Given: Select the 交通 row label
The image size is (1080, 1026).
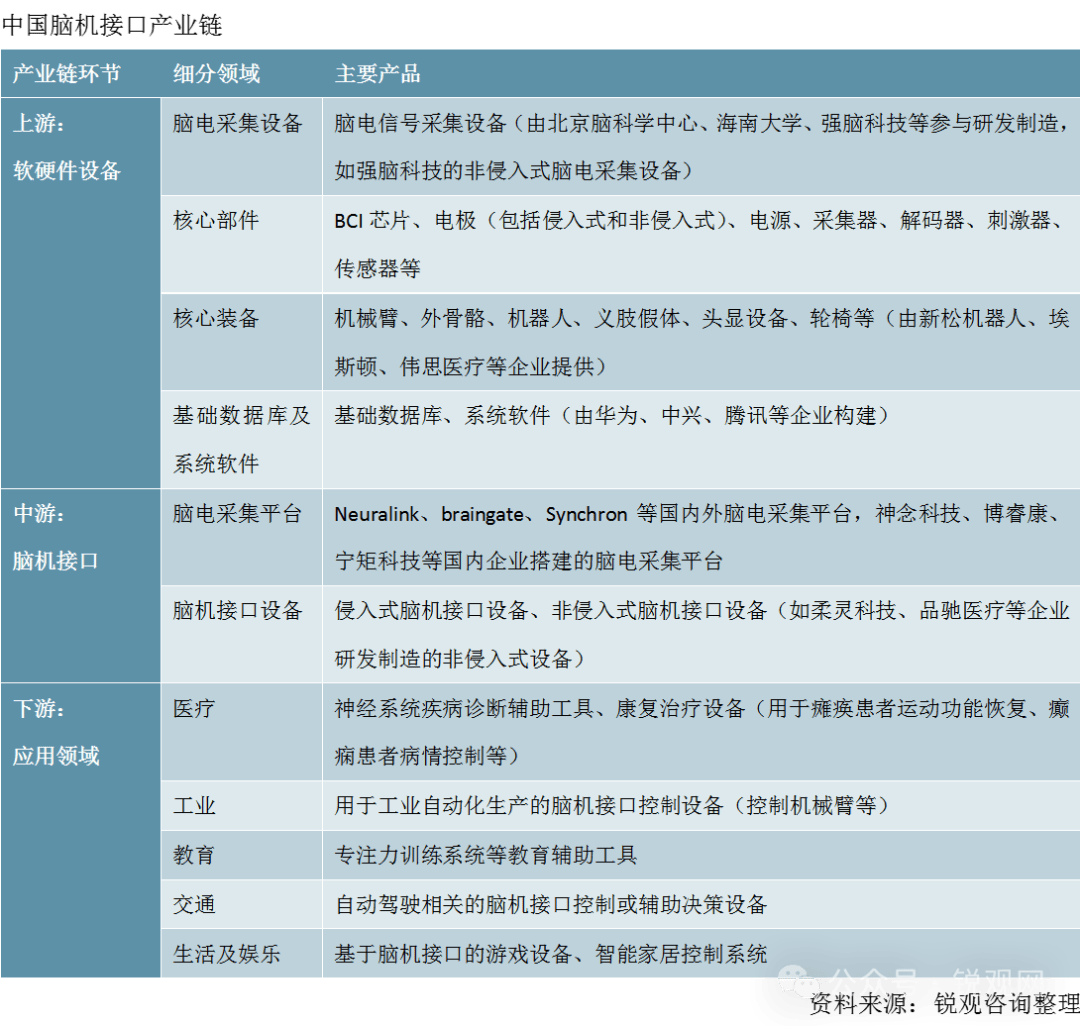Looking at the screenshot, I should click(194, 904).
